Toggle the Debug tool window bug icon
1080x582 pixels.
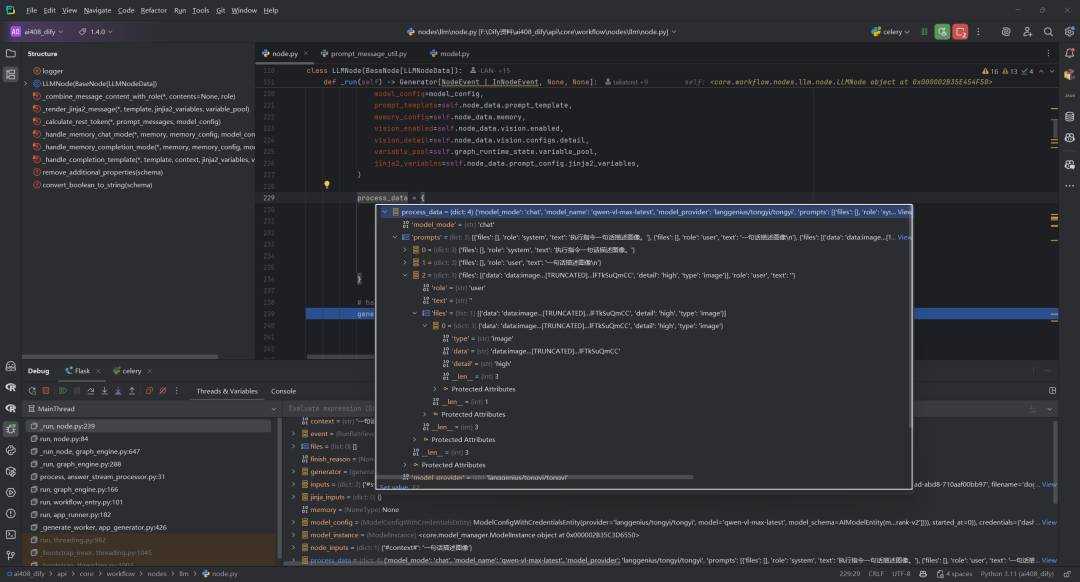click(10, 429)
